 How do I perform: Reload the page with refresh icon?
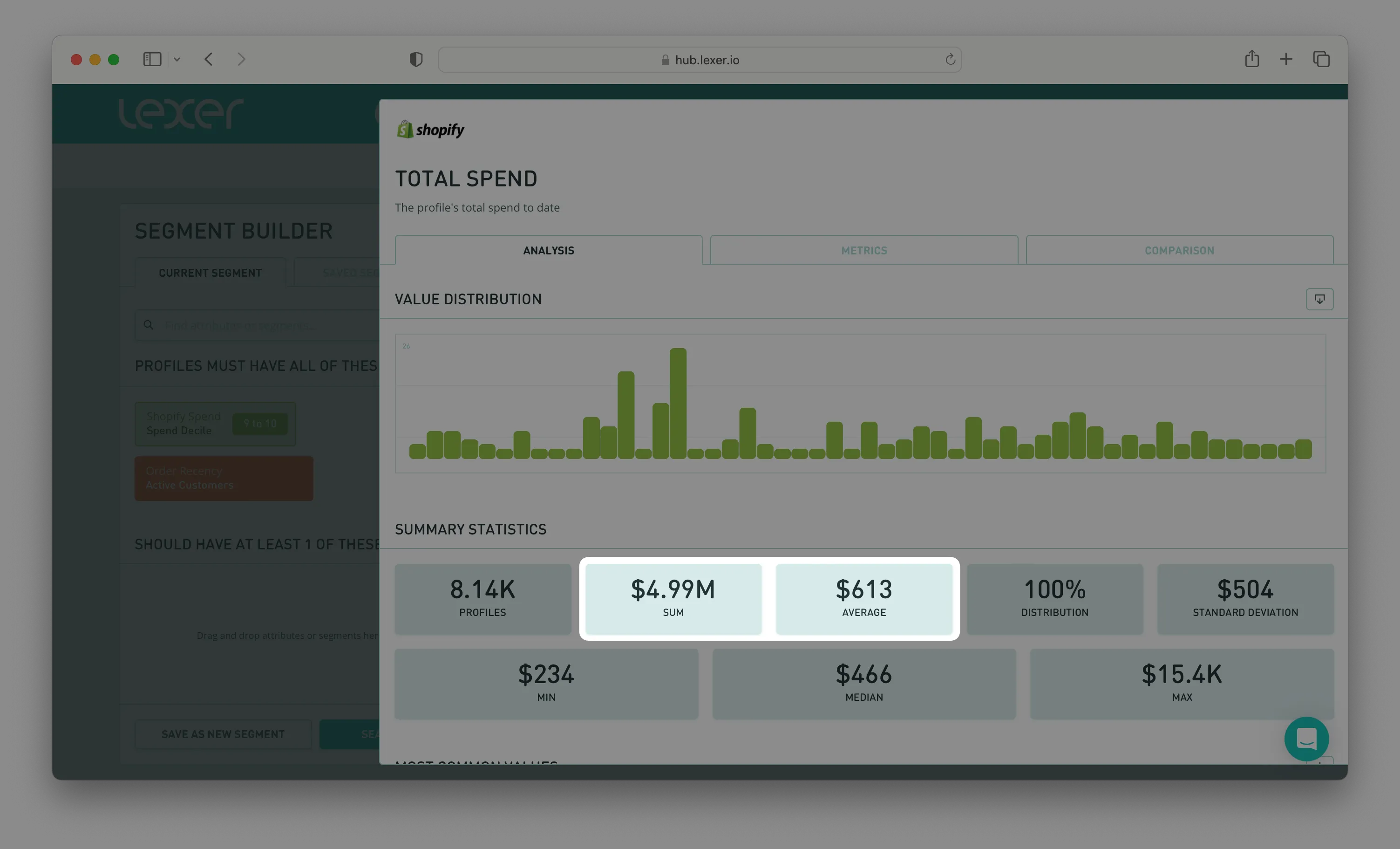950,59
